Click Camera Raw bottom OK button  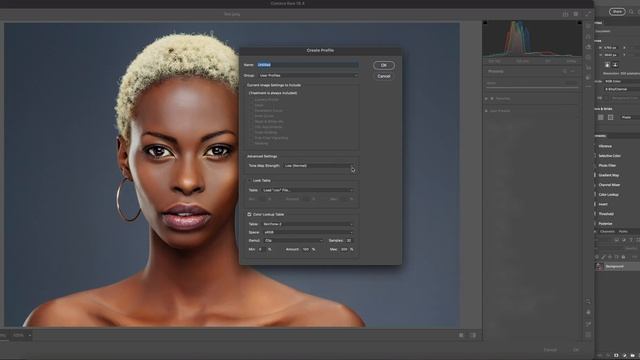tap(576, 350)
